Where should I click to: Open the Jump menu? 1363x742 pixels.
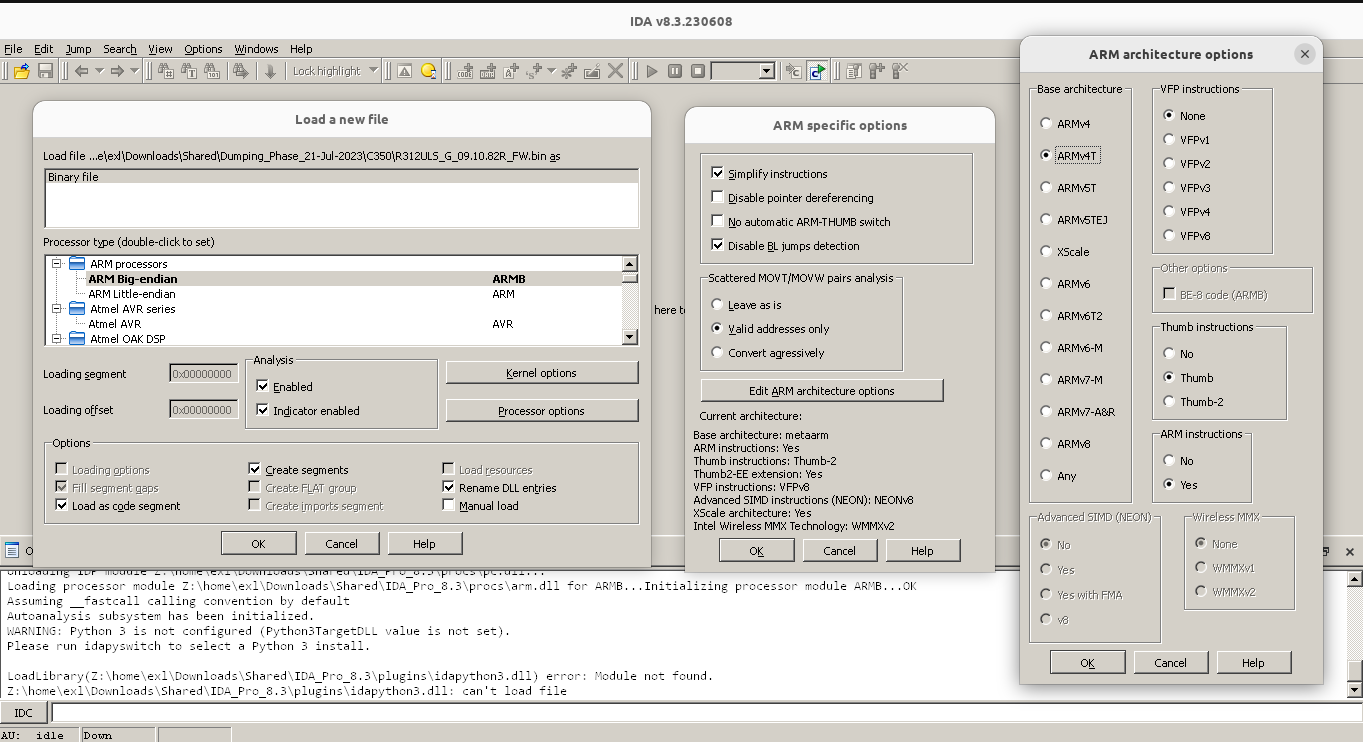click(78, 49)
